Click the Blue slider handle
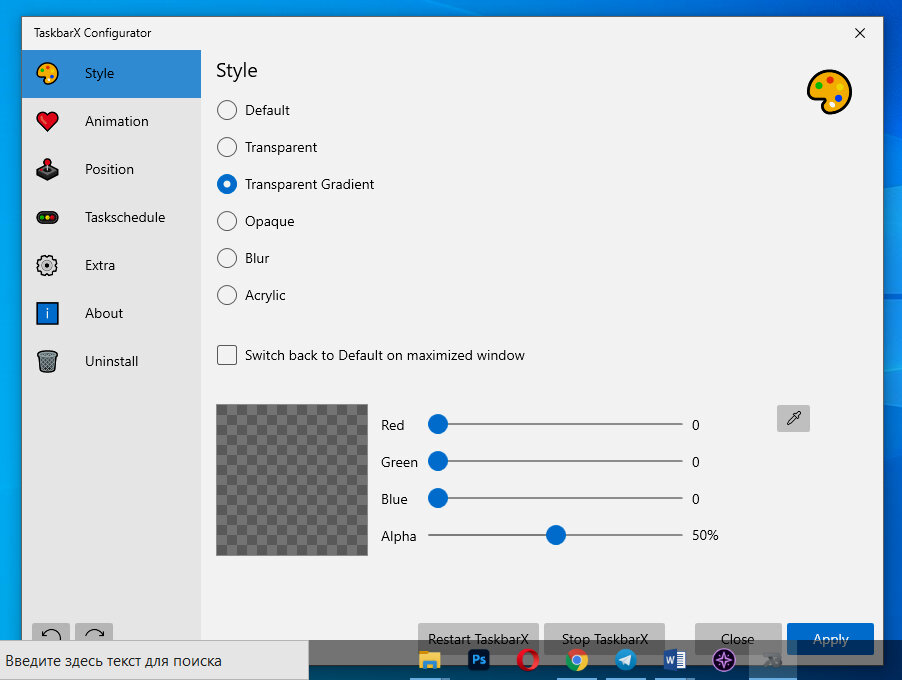The image size is (902, 680). (x=438, y=498)
